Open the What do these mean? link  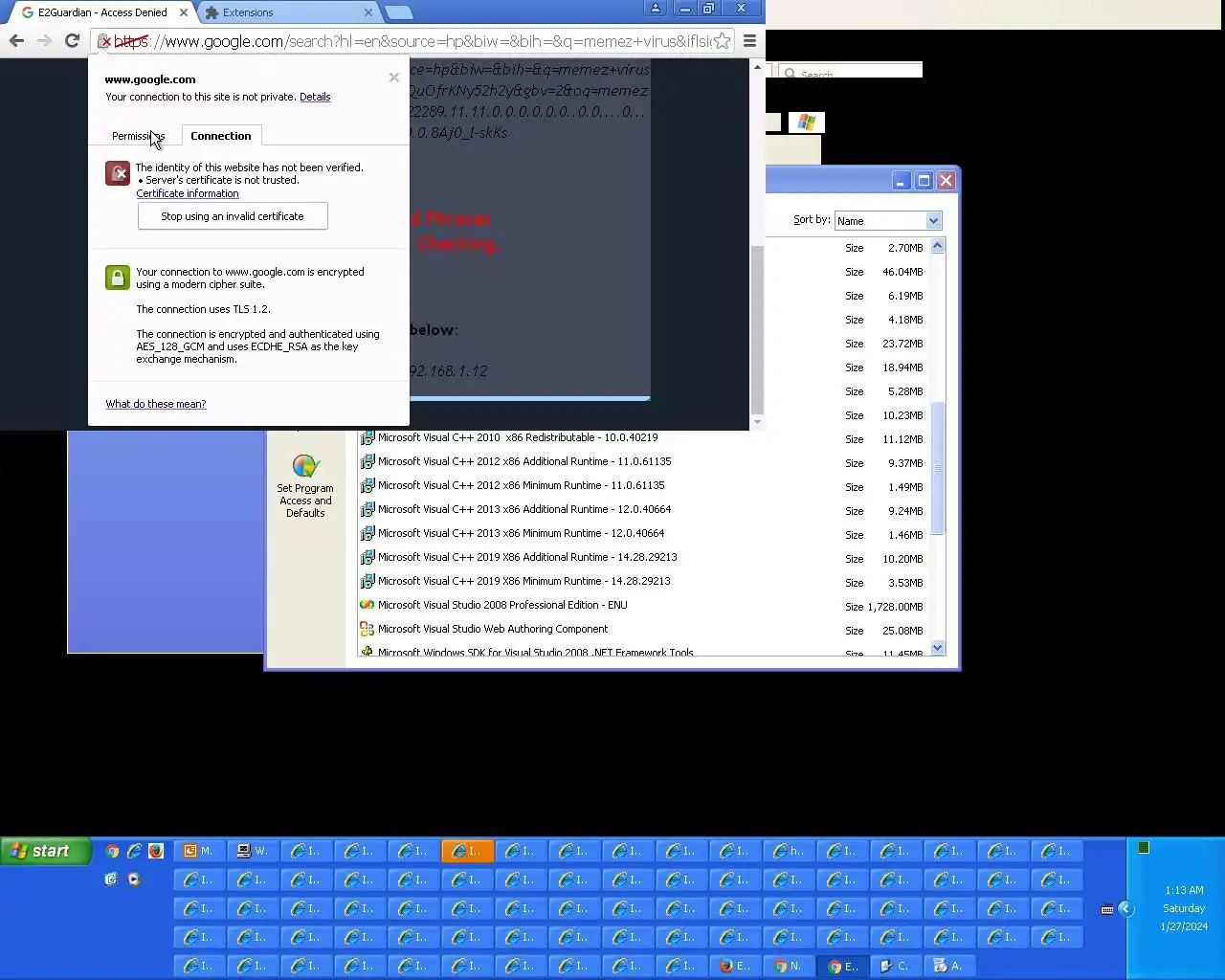(156, 404)
